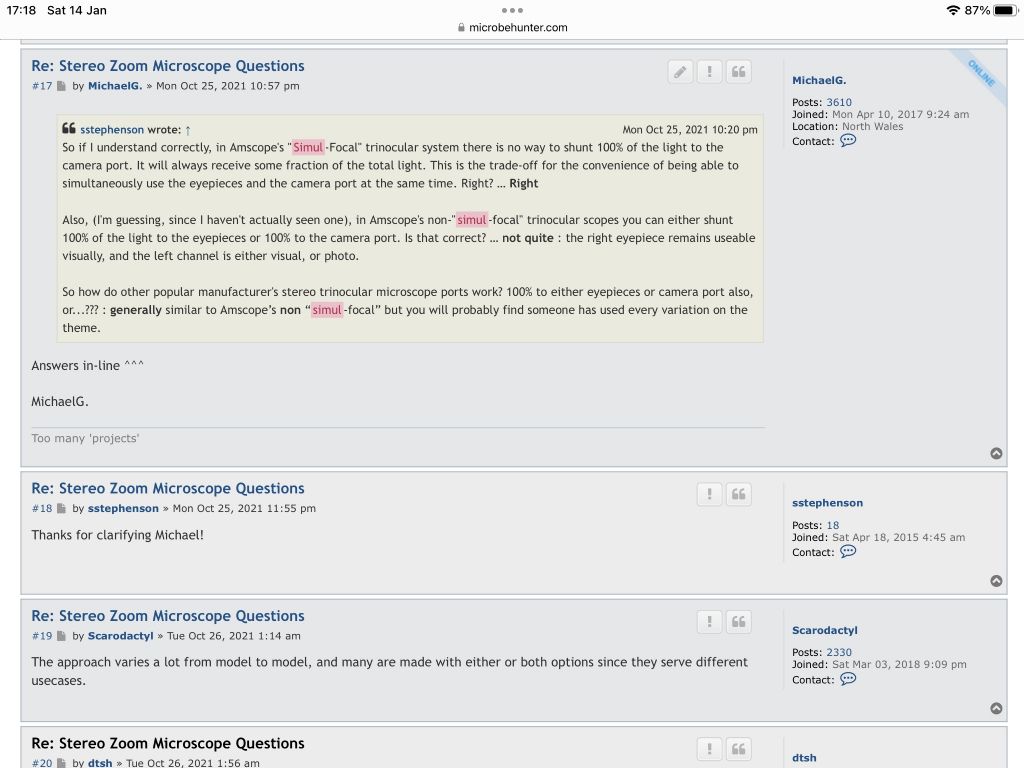Click the quote timestamp "Mon Oct 25, 2021 10:20 pm"
The image size is (1024, 768).
690,130
